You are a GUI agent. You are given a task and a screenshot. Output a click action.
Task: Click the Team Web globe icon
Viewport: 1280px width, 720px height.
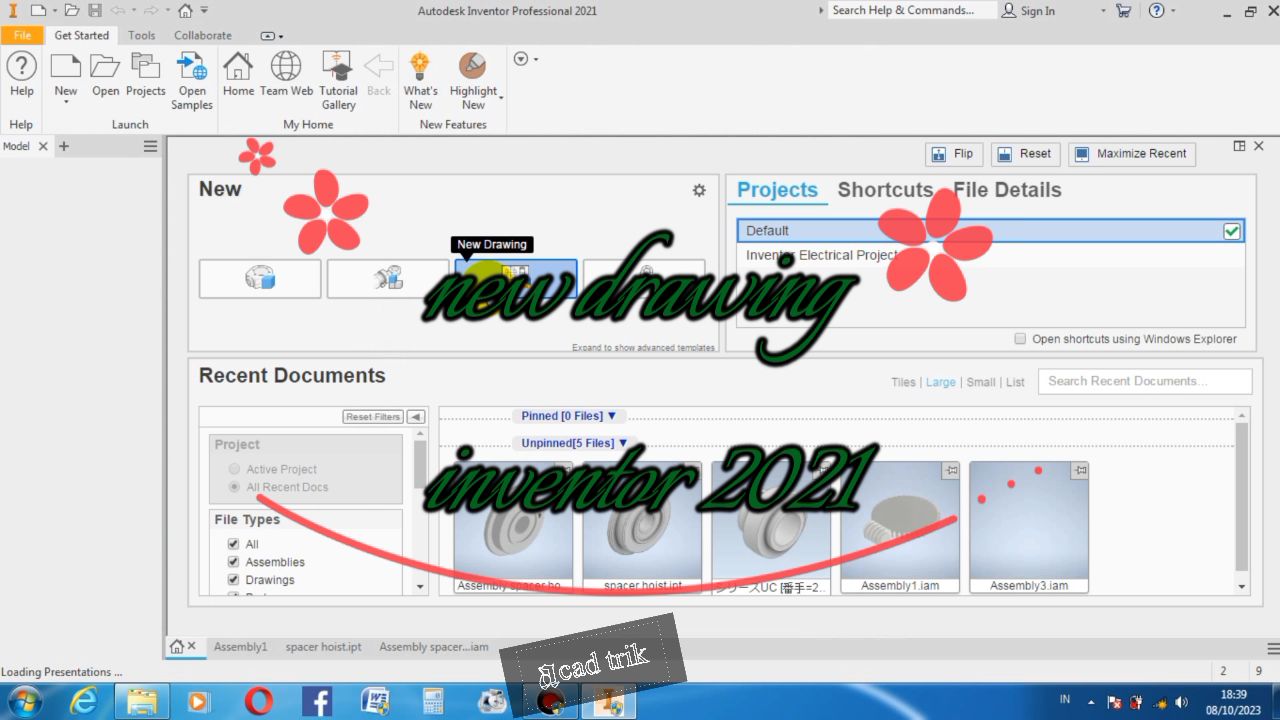286,68
